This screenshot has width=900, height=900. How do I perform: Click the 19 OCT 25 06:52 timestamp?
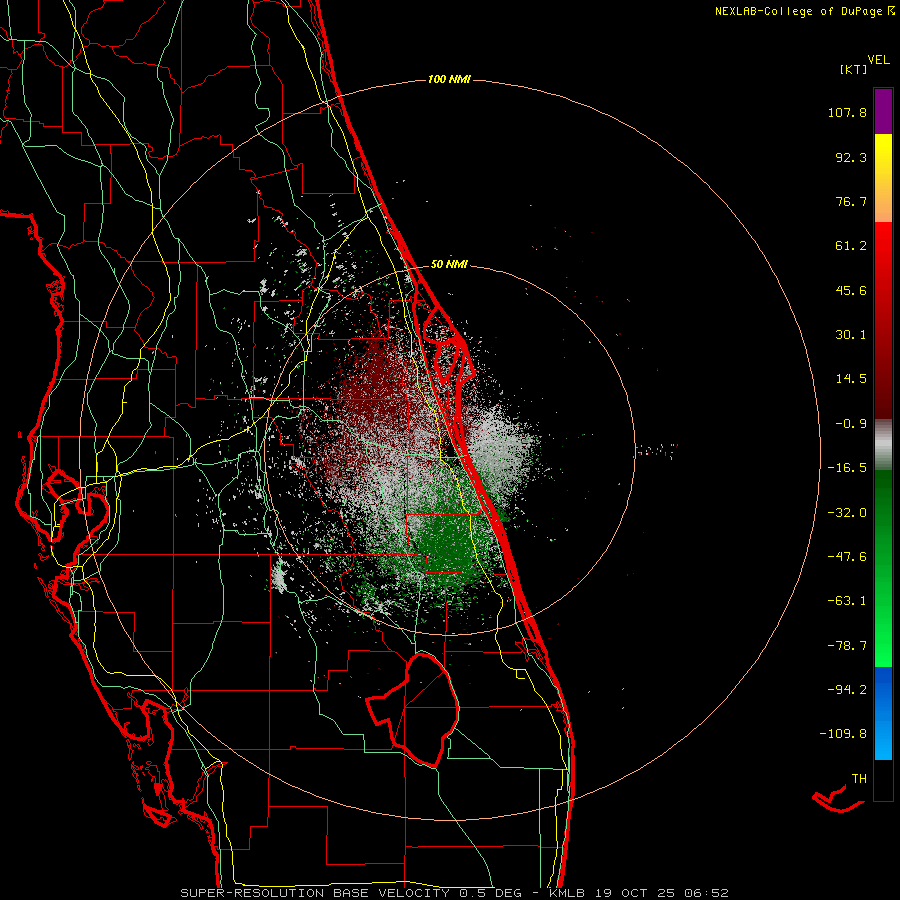coord(662,893)
